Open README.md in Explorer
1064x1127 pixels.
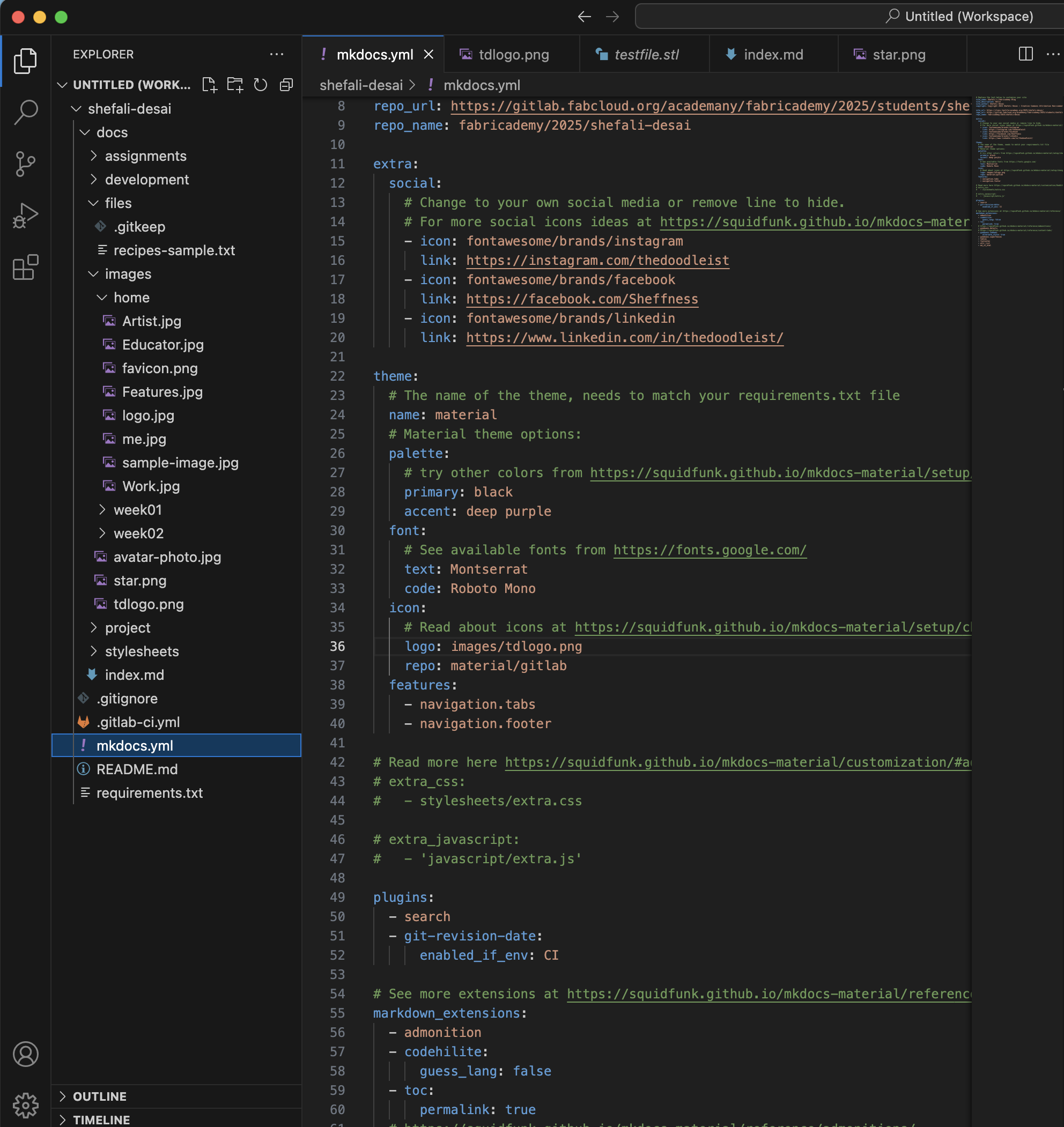(176, 769)
